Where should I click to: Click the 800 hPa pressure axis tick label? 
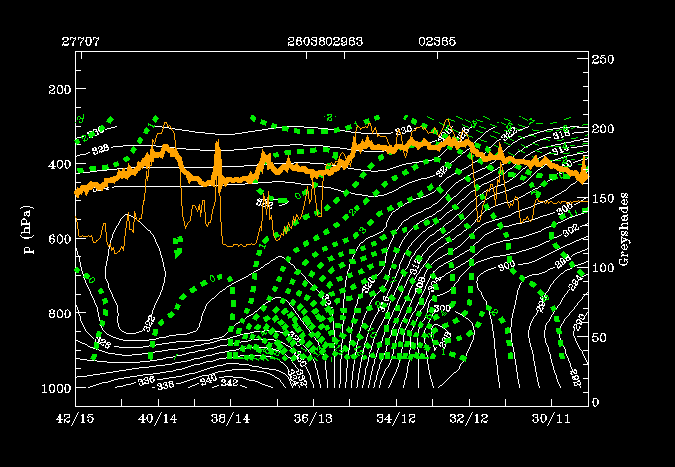pos(58,314)
